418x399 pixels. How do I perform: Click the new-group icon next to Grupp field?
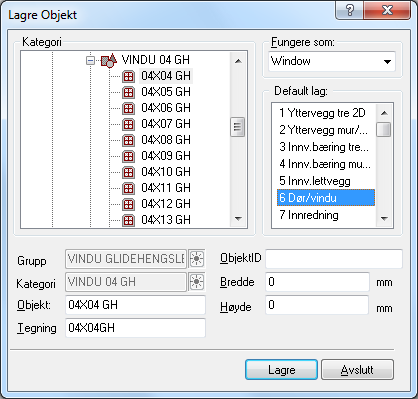tap(197, 259)
